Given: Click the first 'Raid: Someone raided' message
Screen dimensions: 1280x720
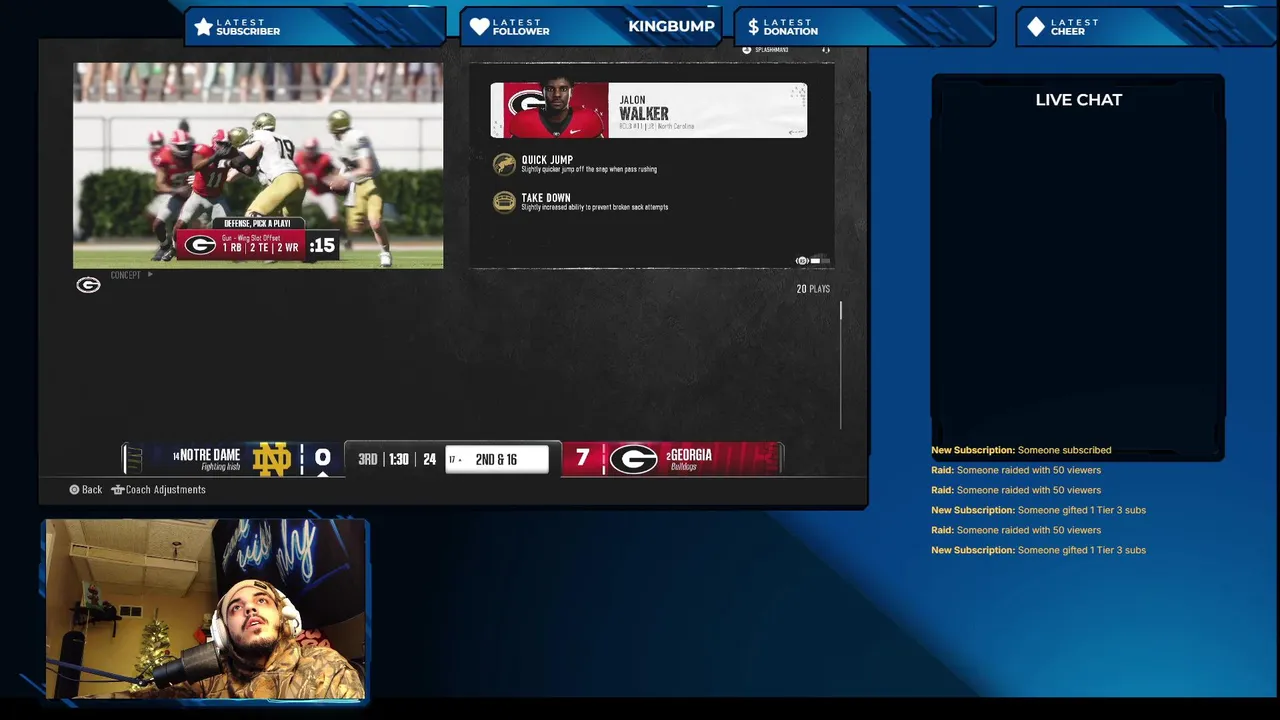Looking at the screenshot, I should [x=1016, y=470].
